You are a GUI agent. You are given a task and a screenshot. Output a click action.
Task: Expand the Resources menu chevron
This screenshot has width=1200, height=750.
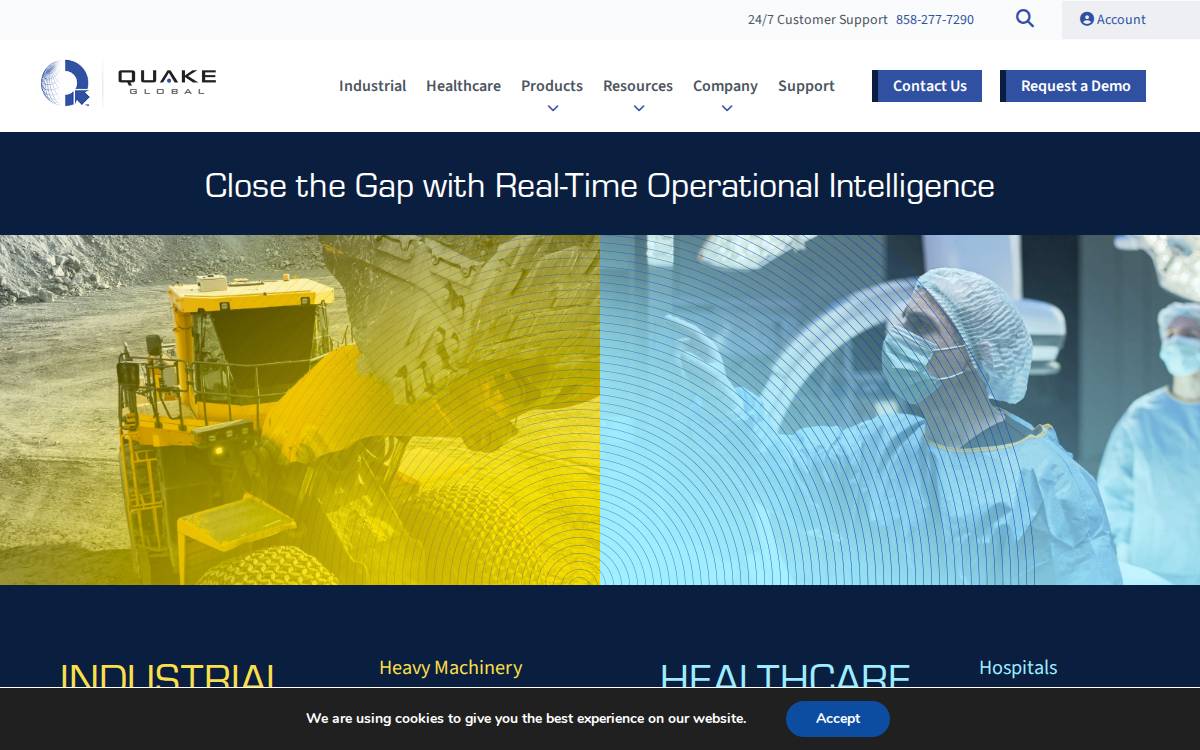pos(638,108)
